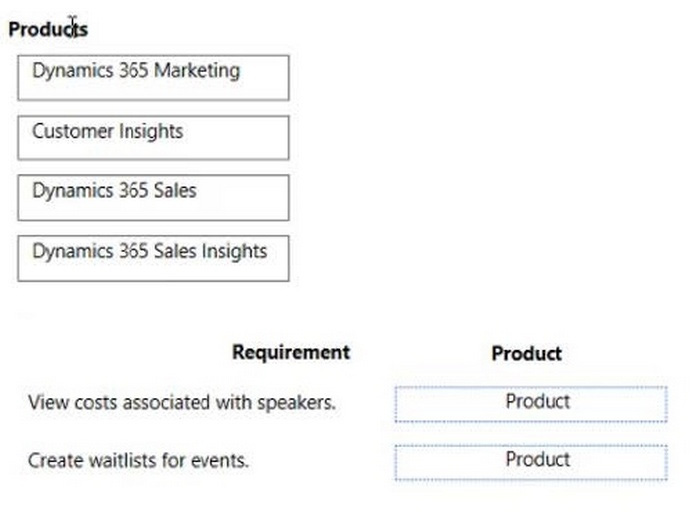Click the Requirement column header
This screenshot has height=513, width=700.
(291, 352)
